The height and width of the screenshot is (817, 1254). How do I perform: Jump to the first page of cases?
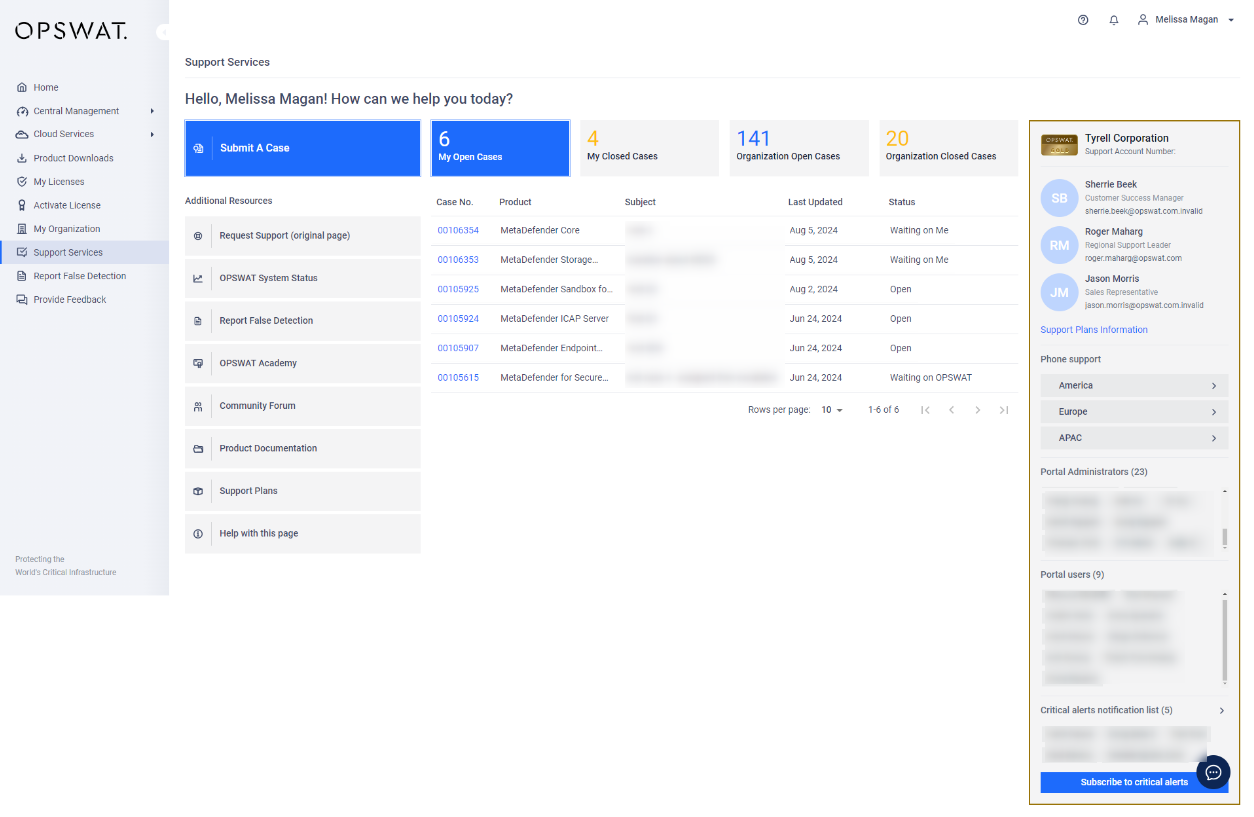(925, 410)
